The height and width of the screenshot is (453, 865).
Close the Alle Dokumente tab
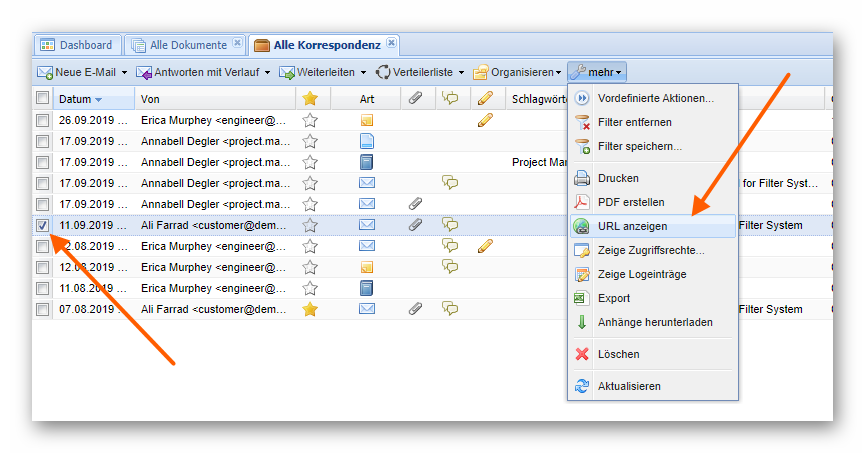click(x=237, y=42)
